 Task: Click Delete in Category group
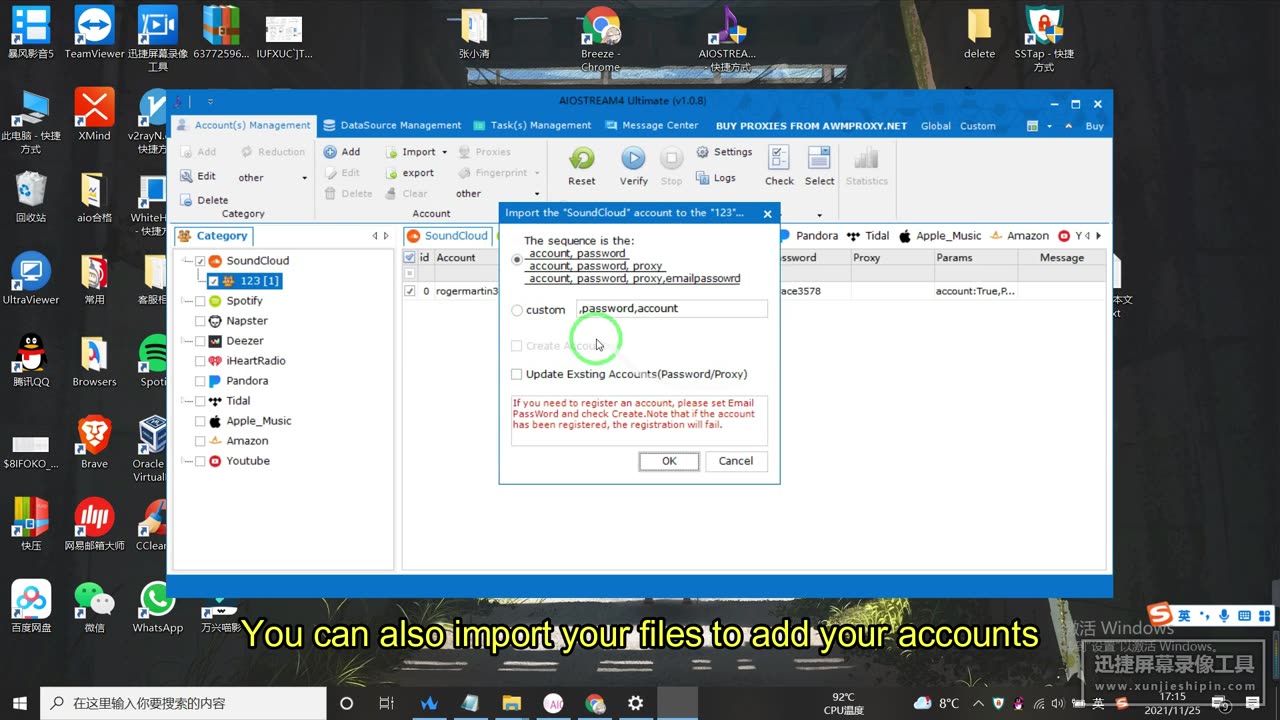coord(204,200)
